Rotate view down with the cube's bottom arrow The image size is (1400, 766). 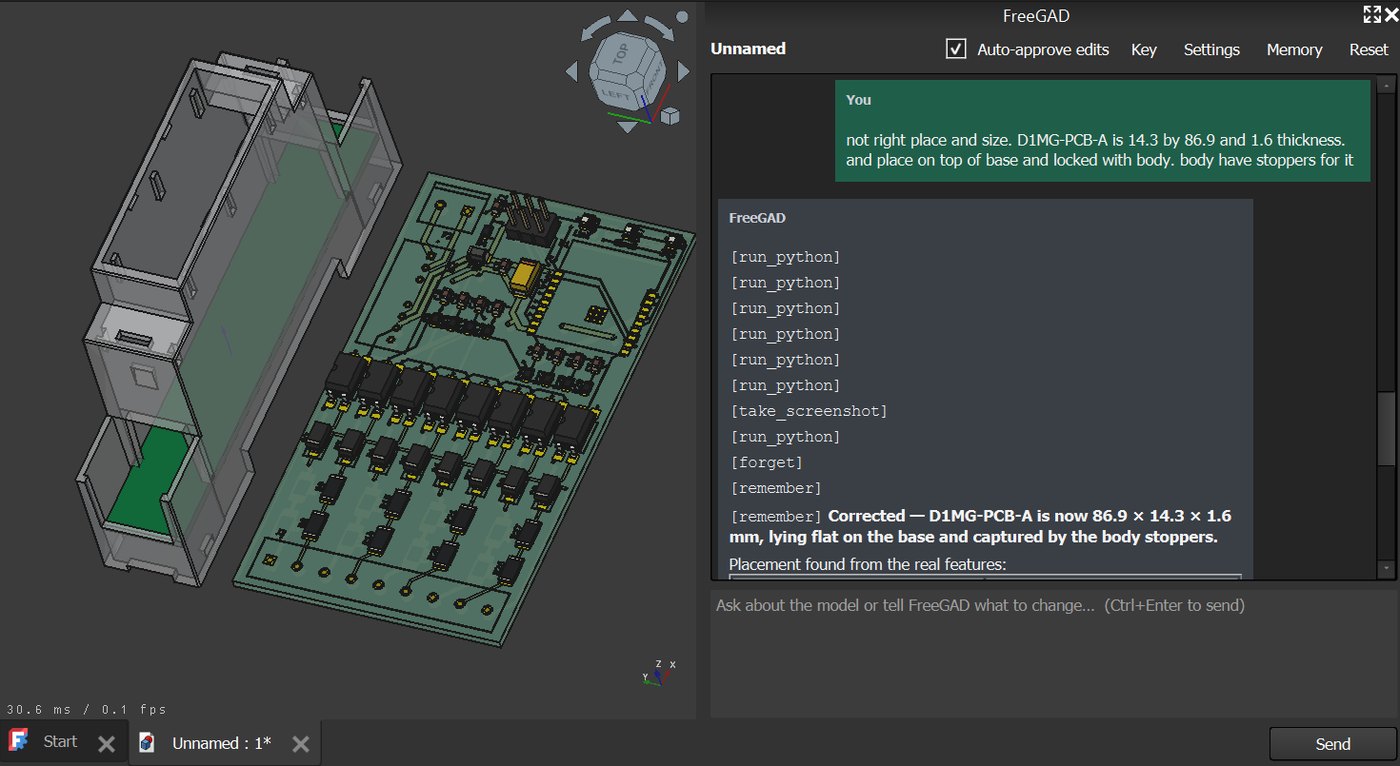click(x=627, y=127)
